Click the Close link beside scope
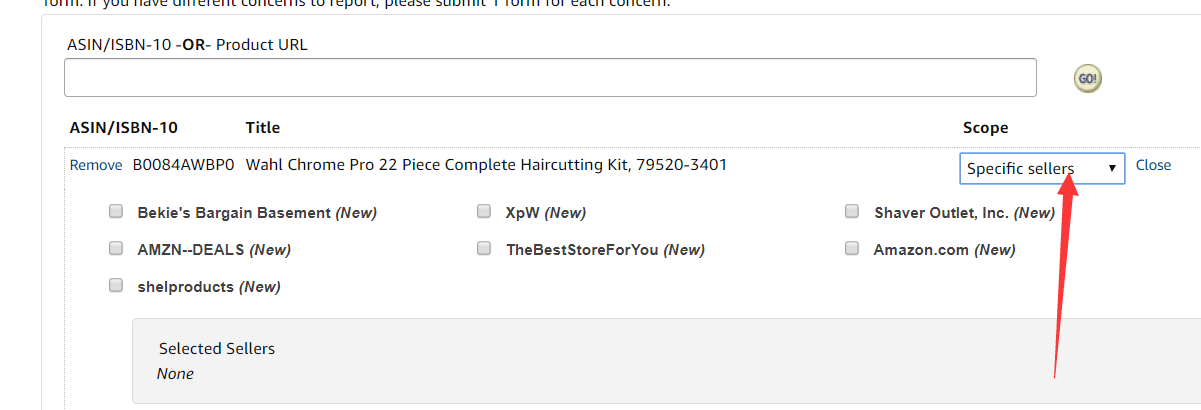The image size is (1201, 410). pos(1153,165)
